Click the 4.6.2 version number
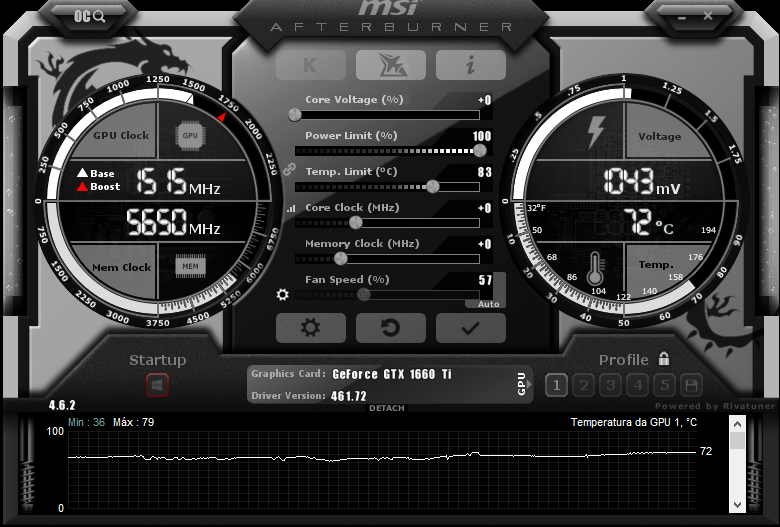The height and width of the screenshot is (527, 780). click(62, 405)
